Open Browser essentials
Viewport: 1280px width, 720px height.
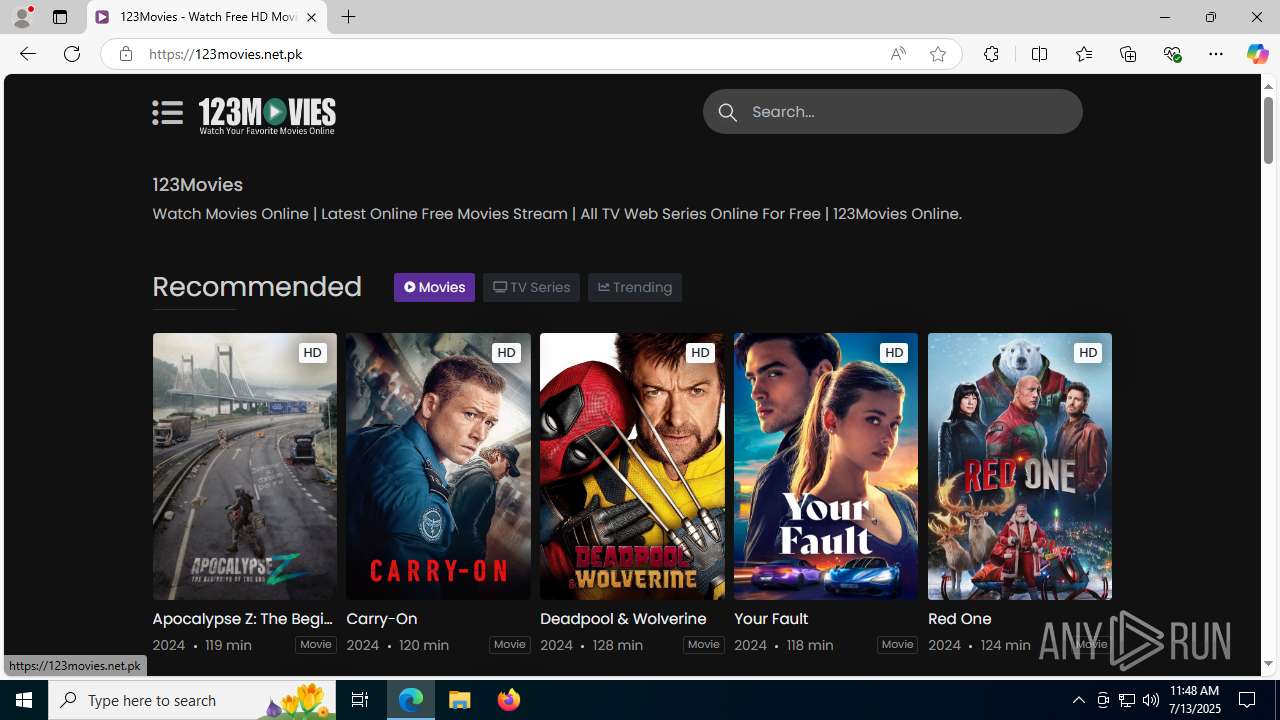click(x=1172, y=54)
